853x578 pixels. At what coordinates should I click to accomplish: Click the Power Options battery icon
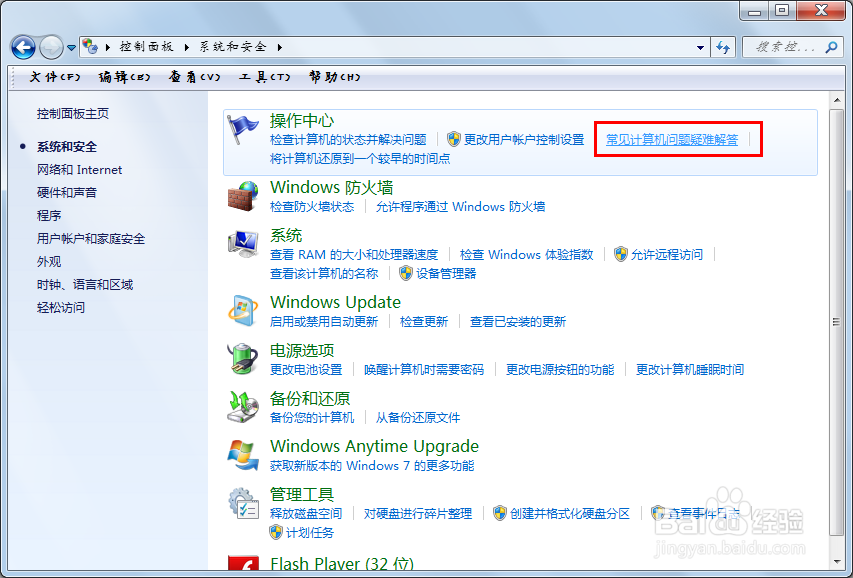point(243,359)
